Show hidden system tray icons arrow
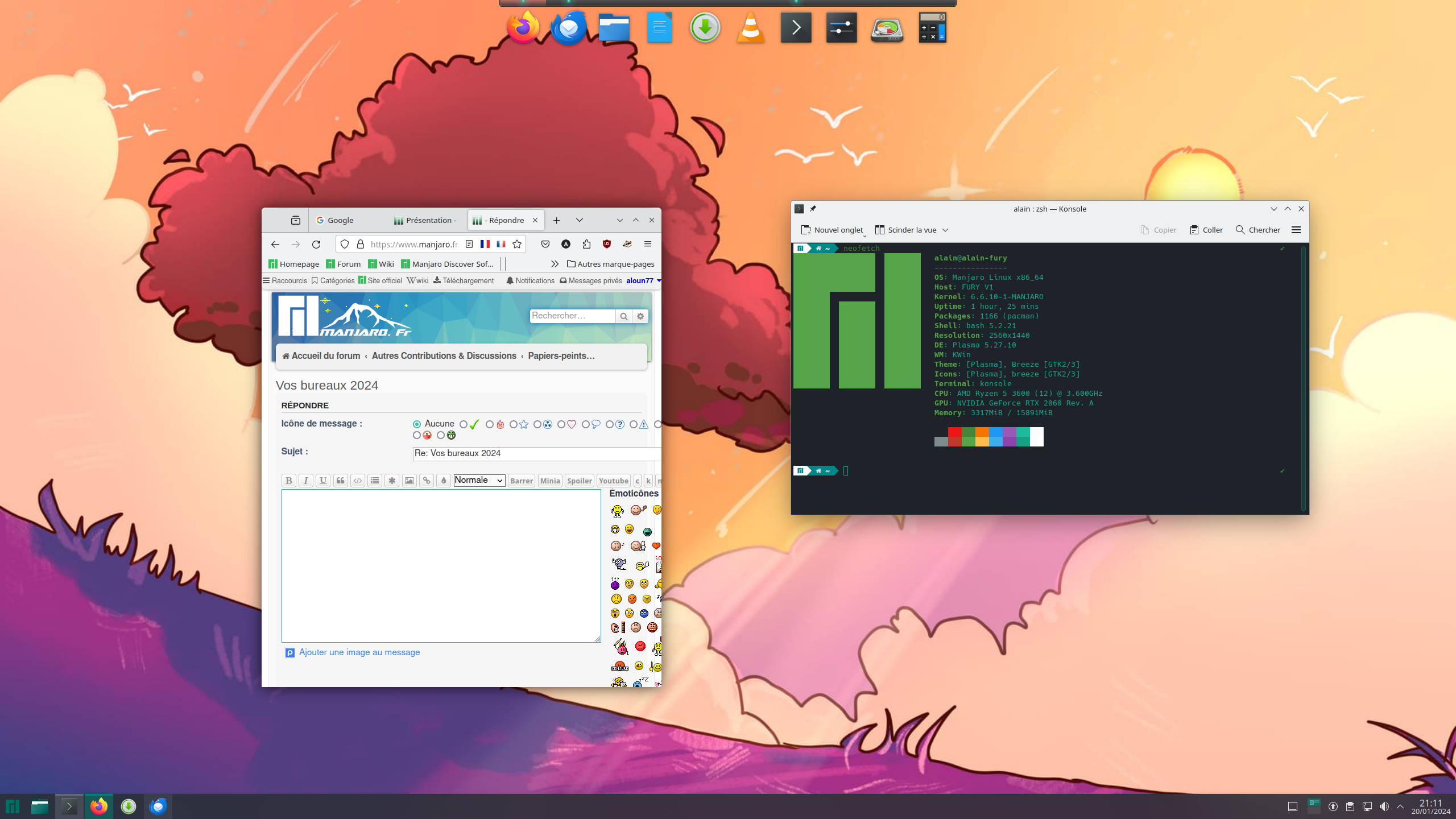The height and width of the screenshot is (819, 1456). click(x=1400, y=806)
